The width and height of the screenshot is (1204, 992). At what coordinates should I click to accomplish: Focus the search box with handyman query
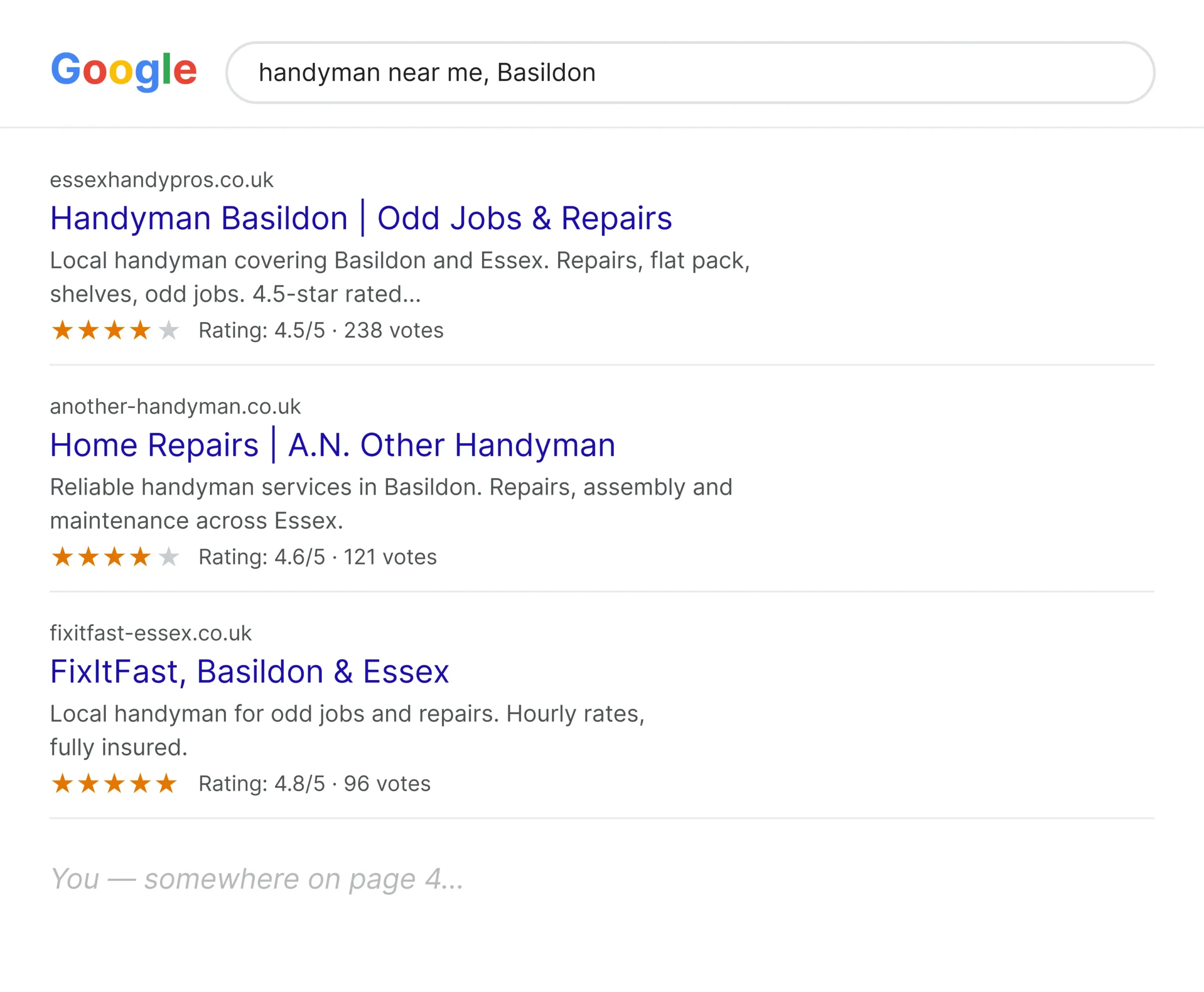tap(690, 72)
